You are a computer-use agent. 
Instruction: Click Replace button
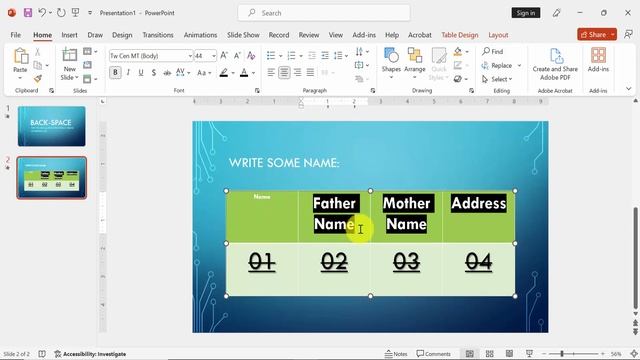[497, 65]
